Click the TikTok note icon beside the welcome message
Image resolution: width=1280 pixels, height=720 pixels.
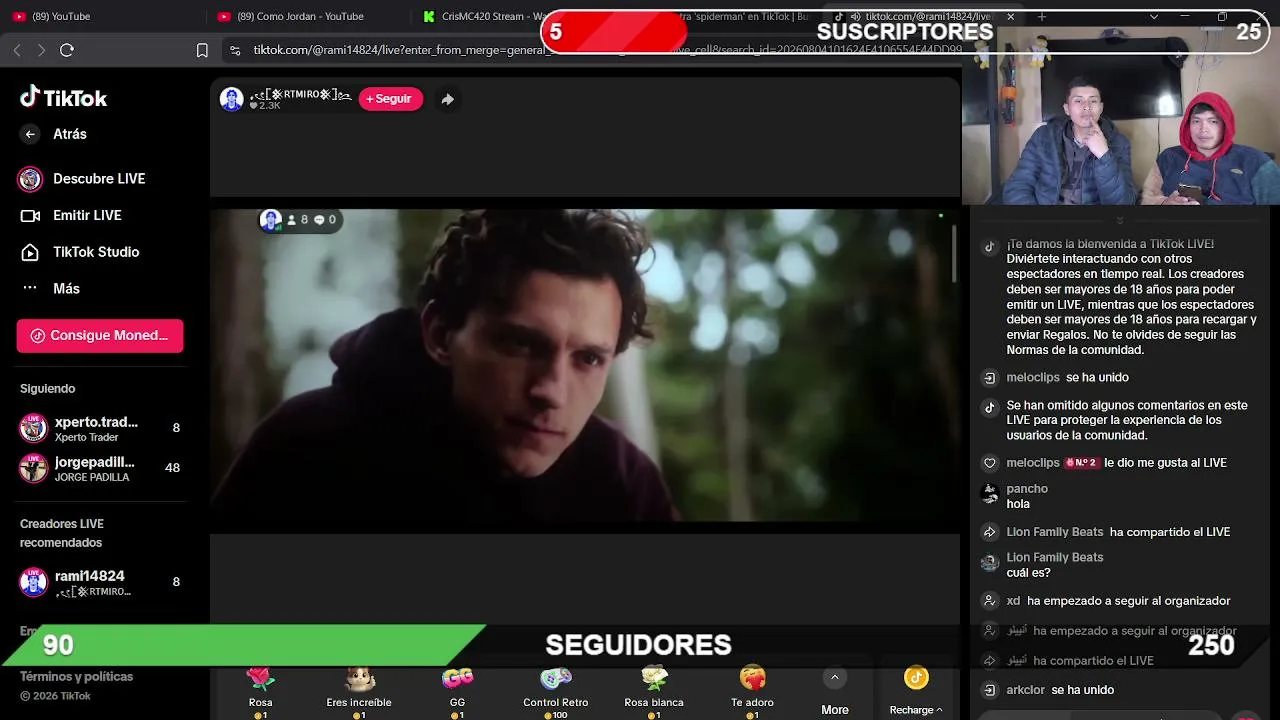click(990, 246)
